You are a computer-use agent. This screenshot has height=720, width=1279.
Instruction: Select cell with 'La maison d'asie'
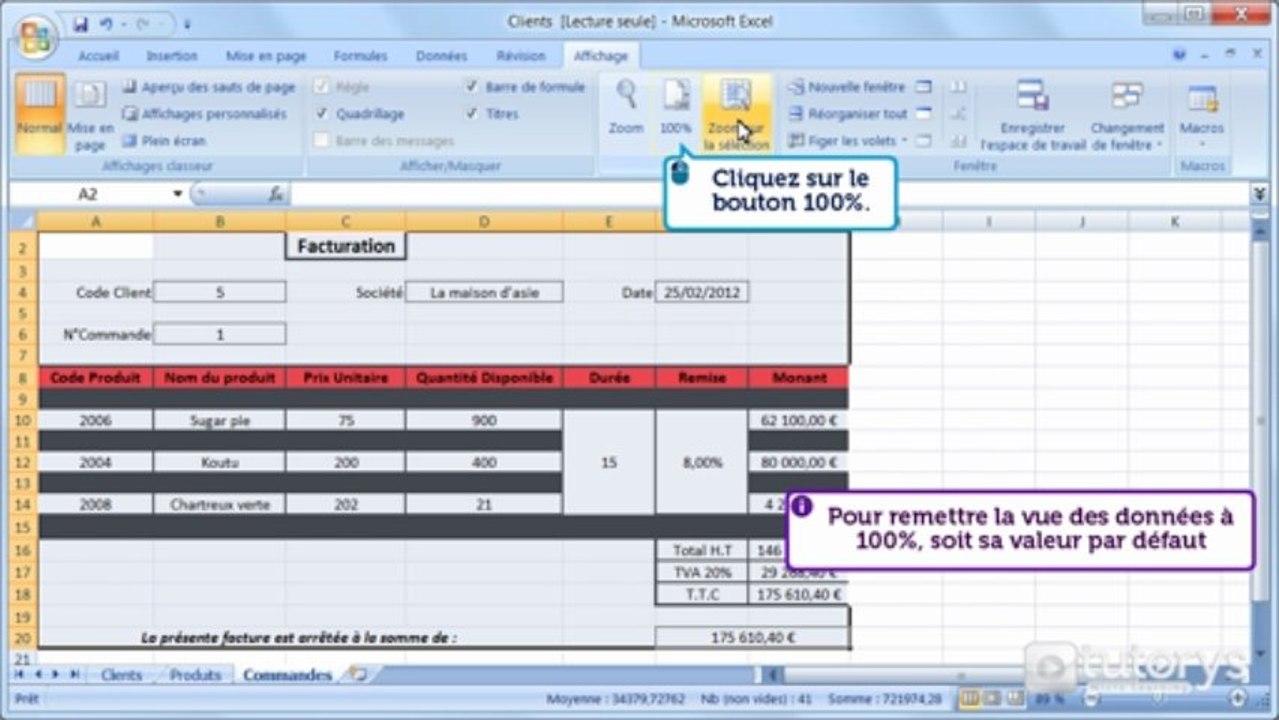pos(484,292)
